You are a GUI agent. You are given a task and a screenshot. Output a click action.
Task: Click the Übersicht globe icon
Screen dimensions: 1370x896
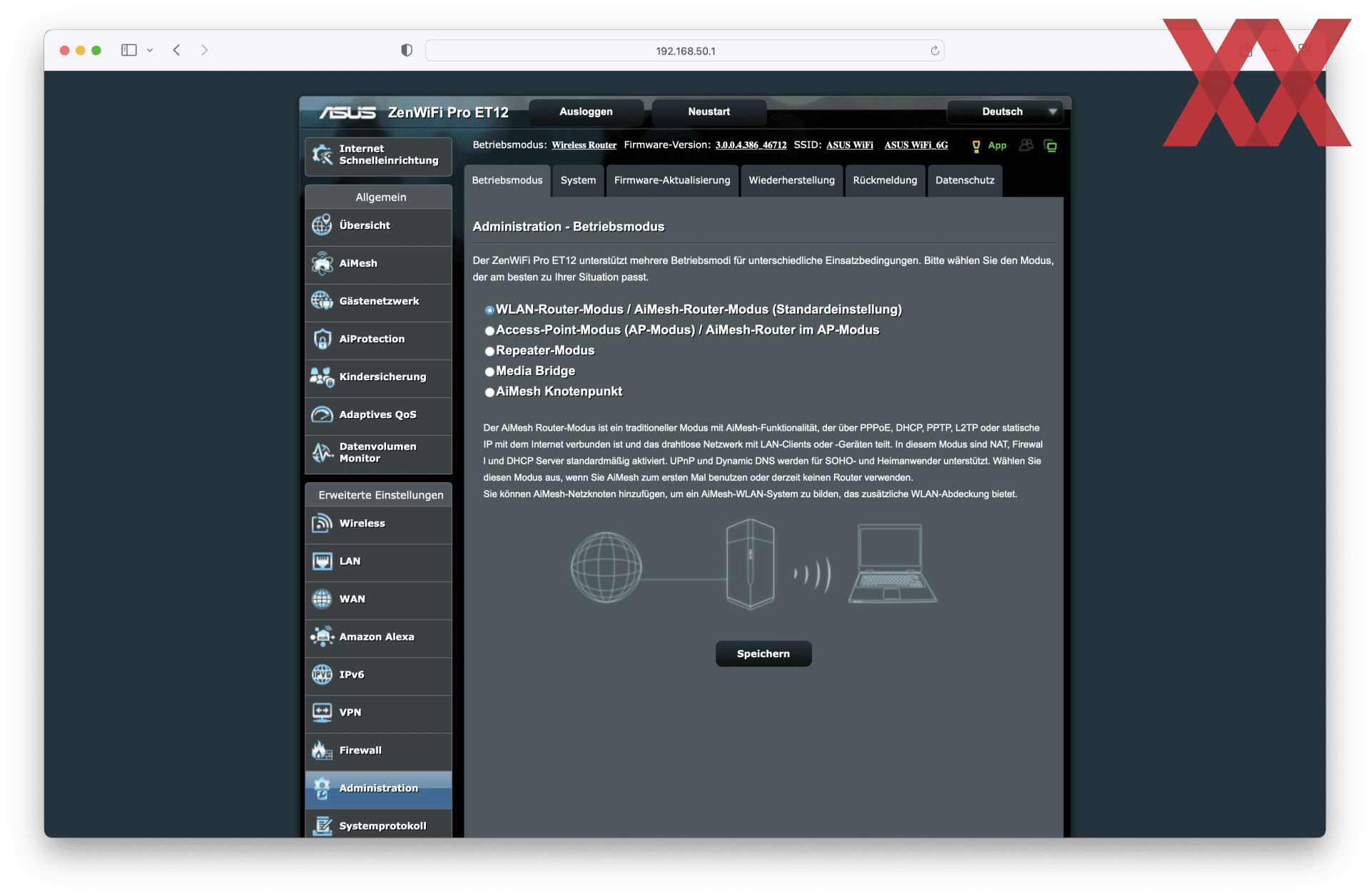323,225
